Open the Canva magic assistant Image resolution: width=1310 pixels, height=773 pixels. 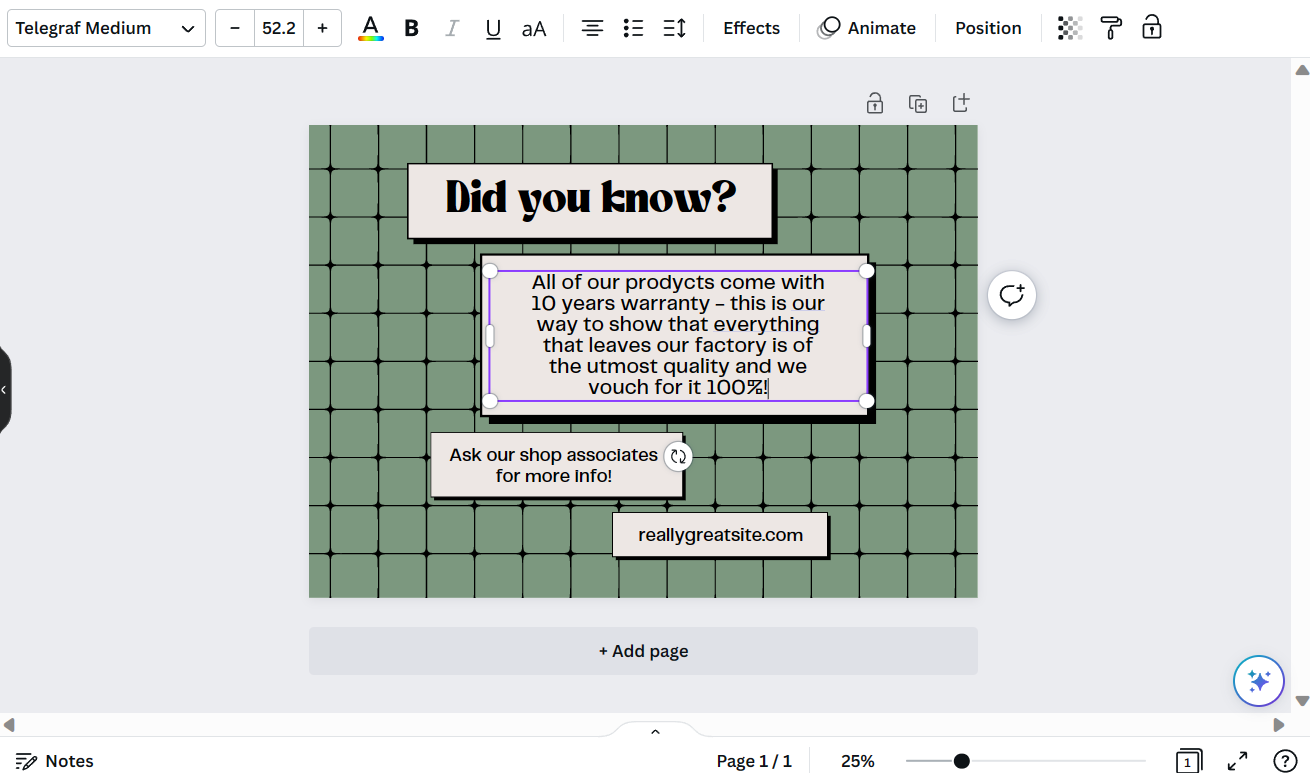[x=1258, y=681]
